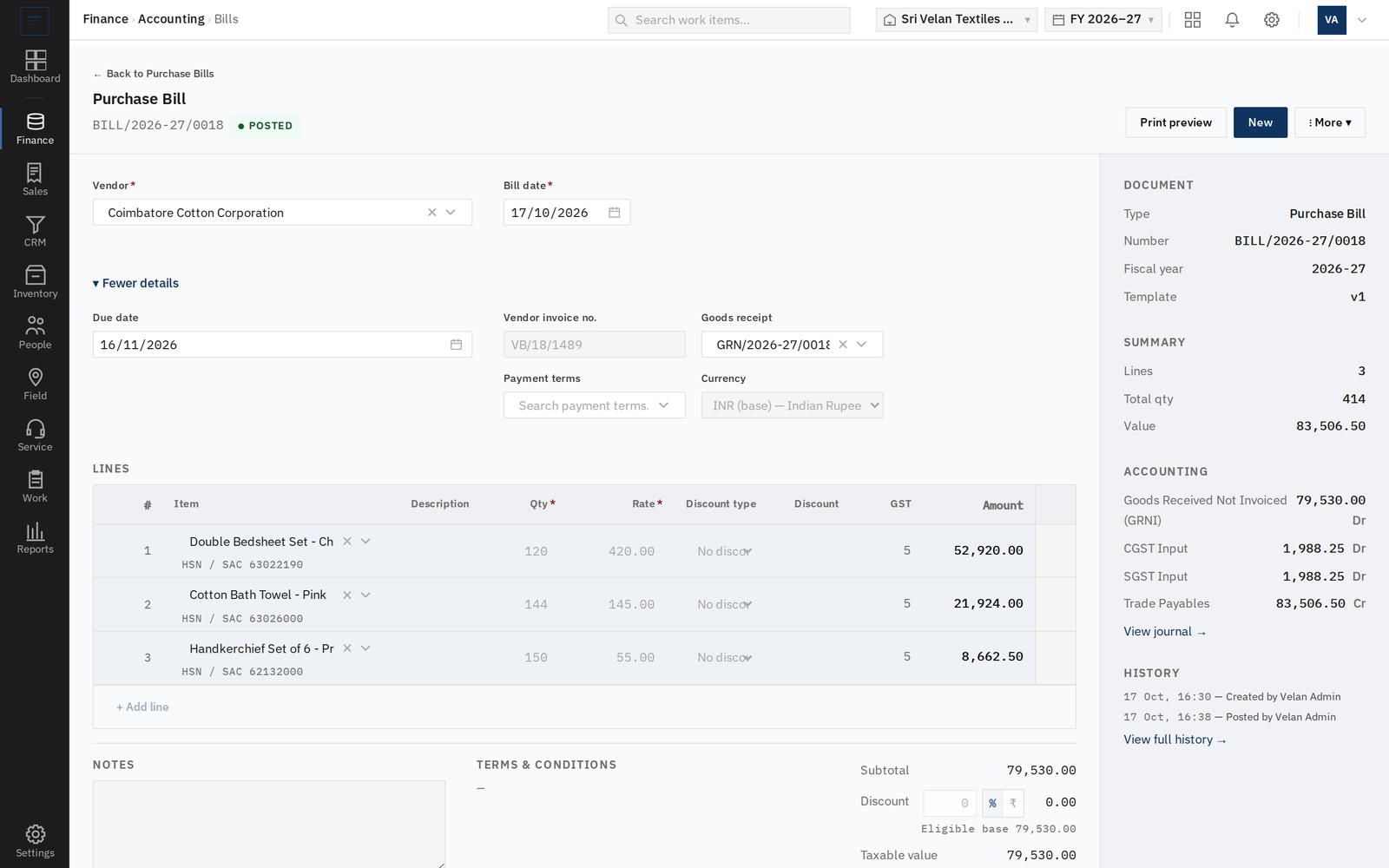Image resolution: width=1389 pixels, height=868 pixels.
Task: Open View journal link
Action: (x=1165, y=632)
